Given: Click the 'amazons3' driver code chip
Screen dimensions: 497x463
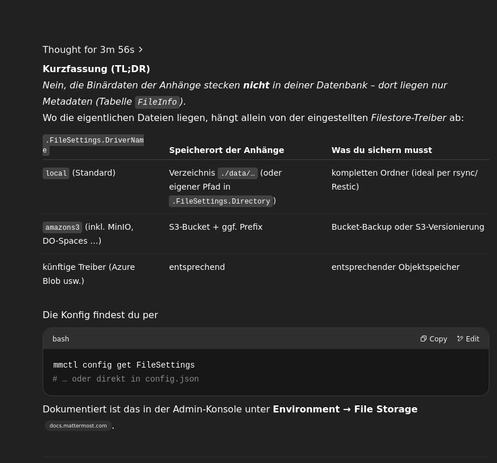Looking at the screenshot, I should (x=62, y=227).
